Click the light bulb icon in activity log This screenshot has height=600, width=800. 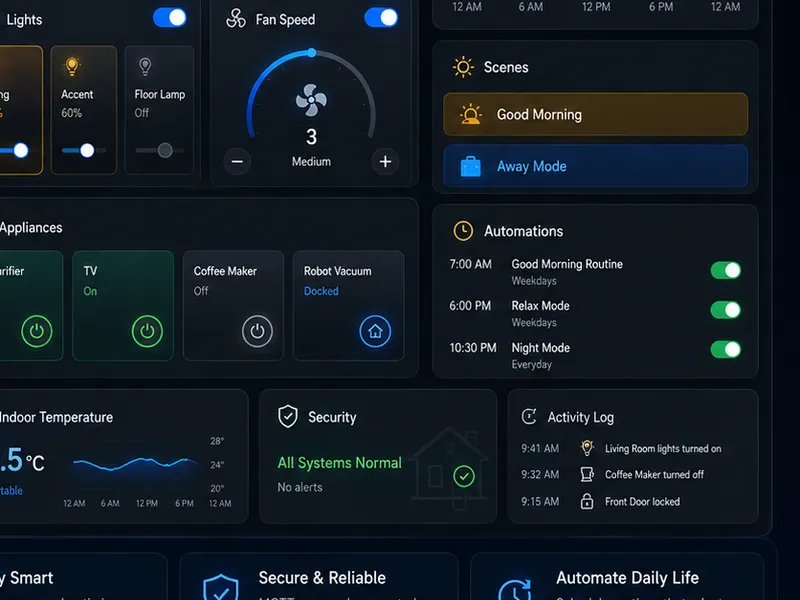(x=587, y=448)
